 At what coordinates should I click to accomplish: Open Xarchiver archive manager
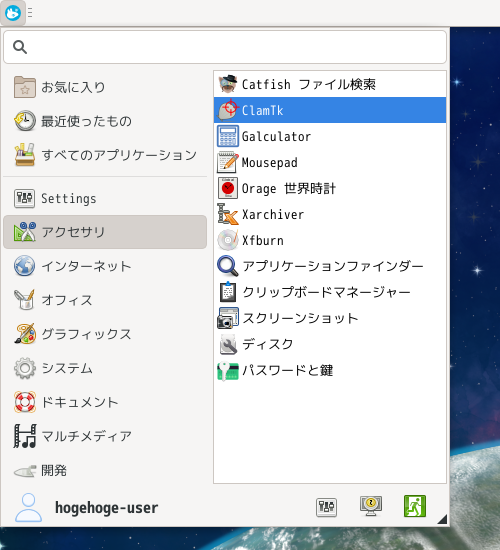tap(330, 214)
